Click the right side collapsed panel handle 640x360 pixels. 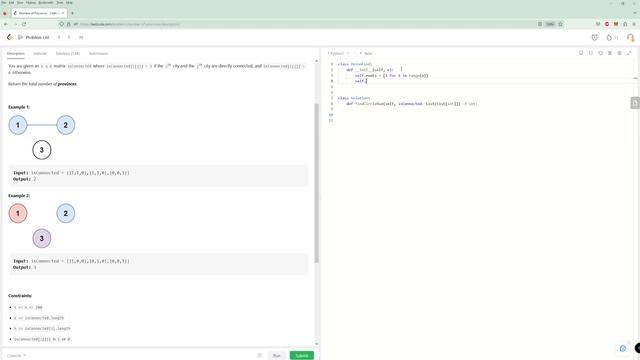pyautogui.click(x=635, y=103)
